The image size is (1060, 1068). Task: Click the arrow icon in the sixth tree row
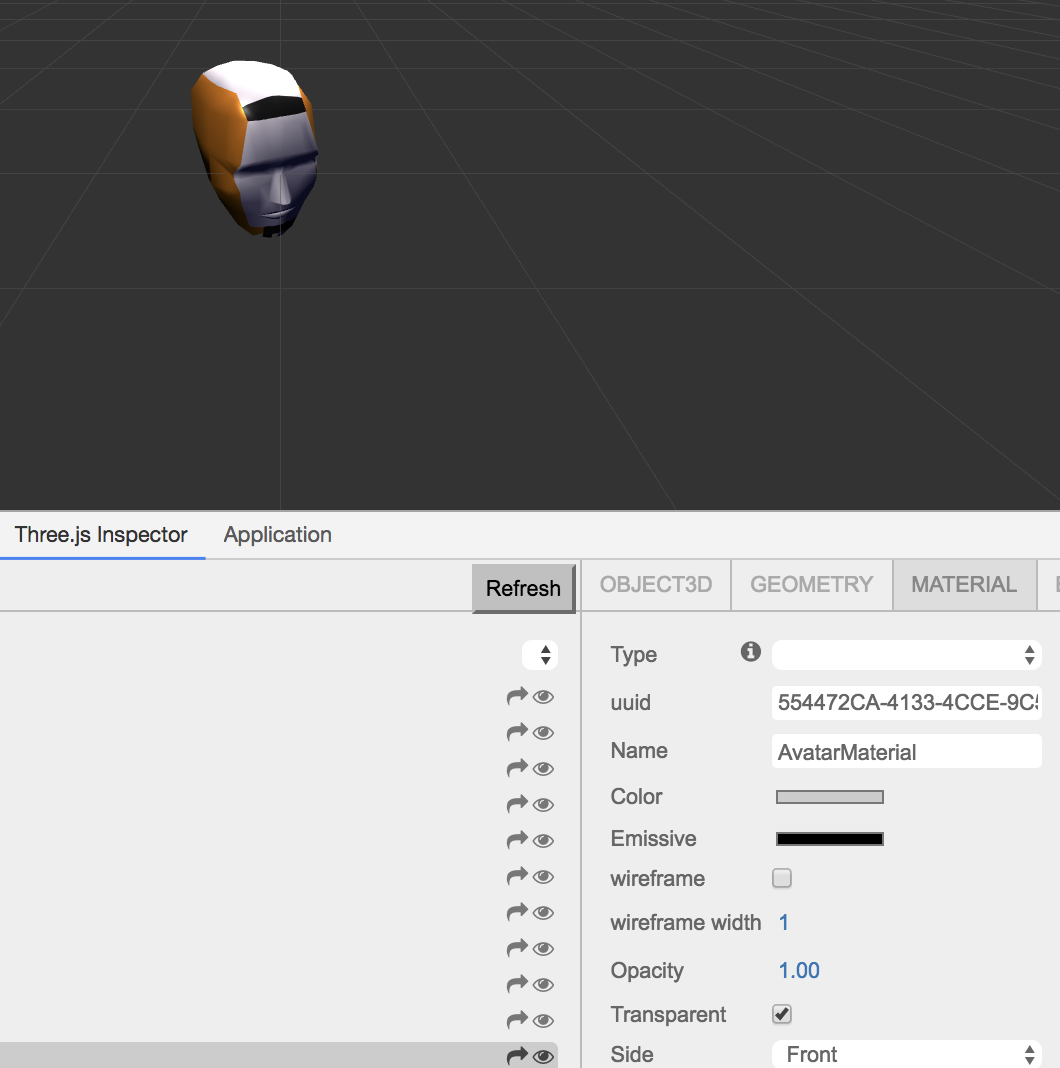517,877
